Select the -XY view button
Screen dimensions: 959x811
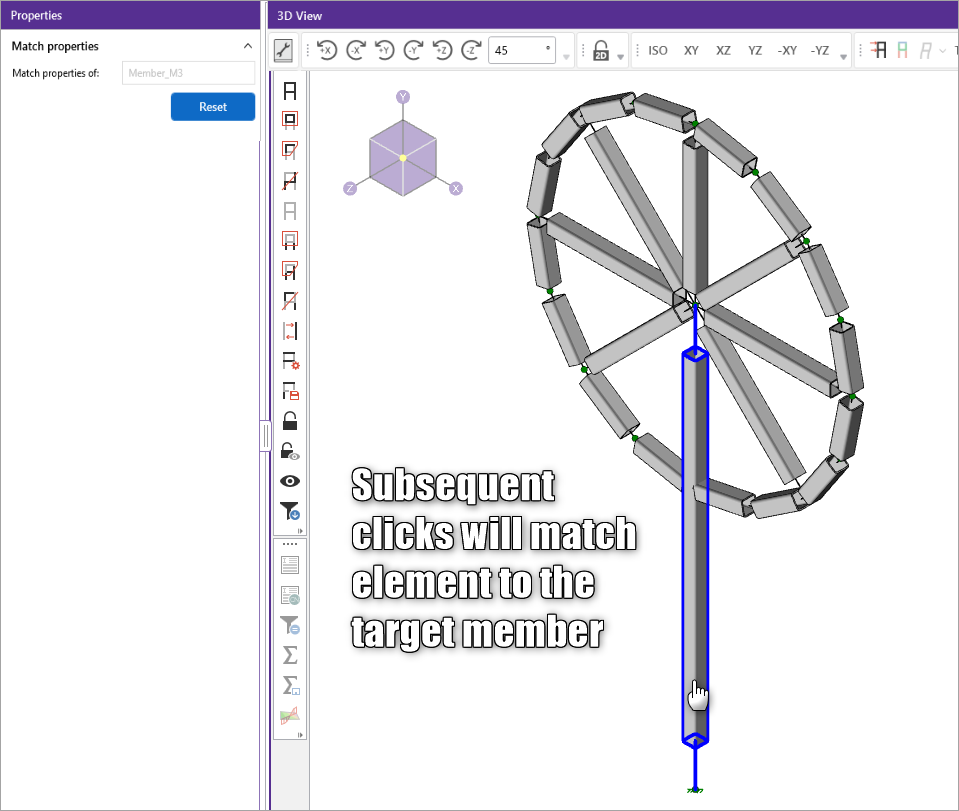point(787,51)
